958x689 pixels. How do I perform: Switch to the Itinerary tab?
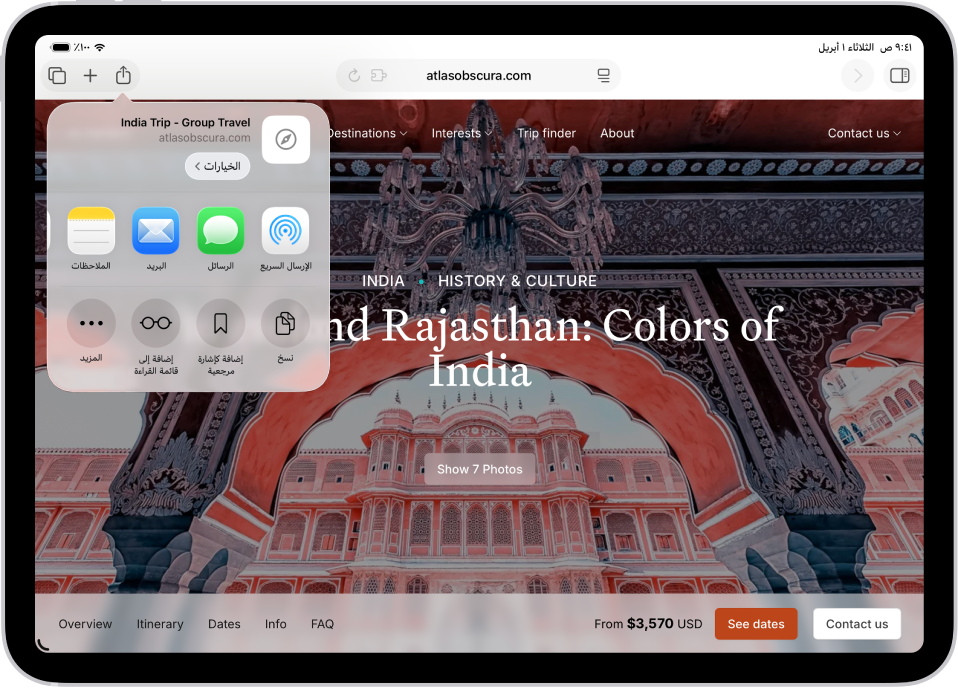160,624
